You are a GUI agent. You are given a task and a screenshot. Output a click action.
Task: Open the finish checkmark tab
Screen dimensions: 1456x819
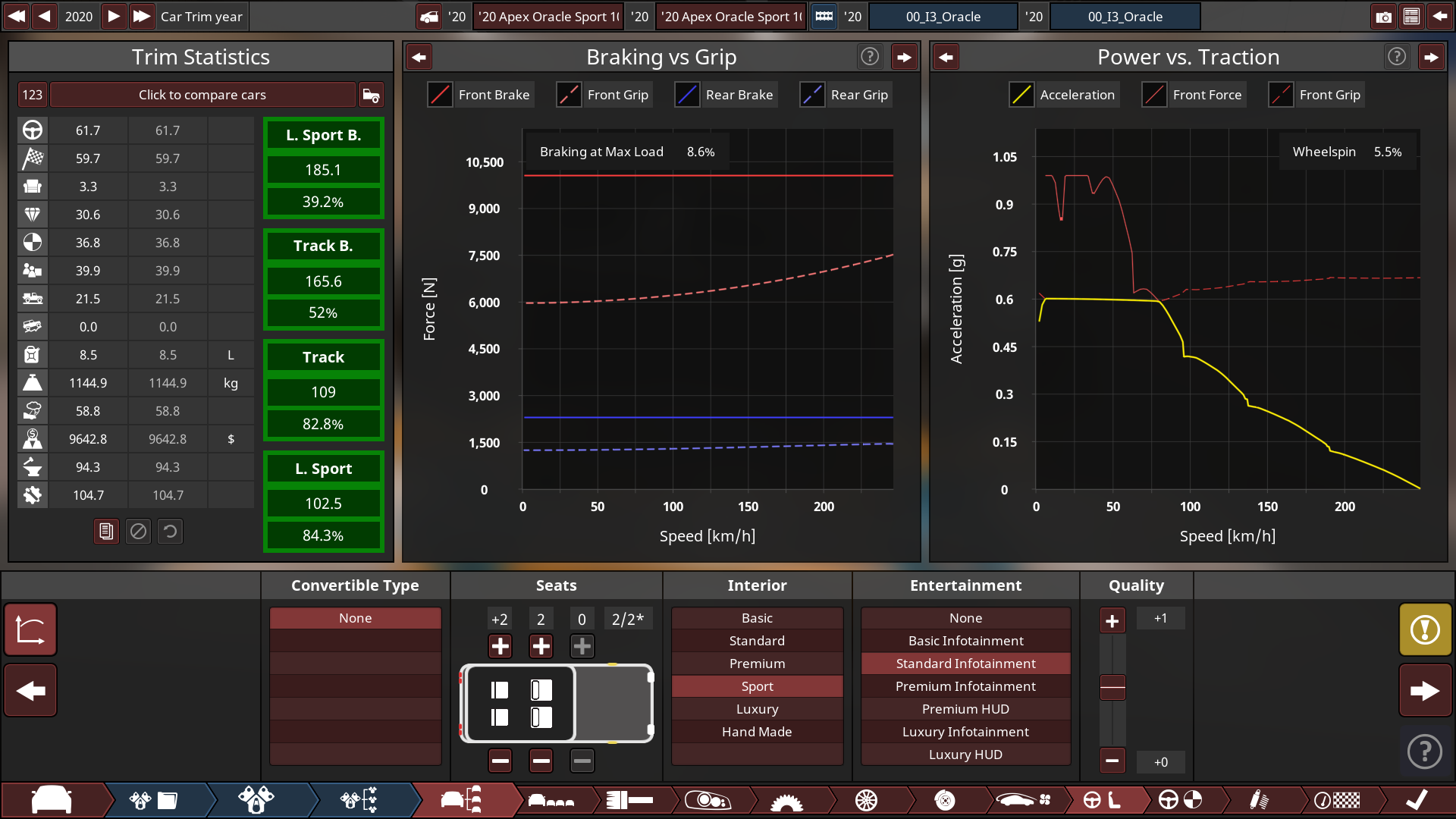tap(1417, 800)
